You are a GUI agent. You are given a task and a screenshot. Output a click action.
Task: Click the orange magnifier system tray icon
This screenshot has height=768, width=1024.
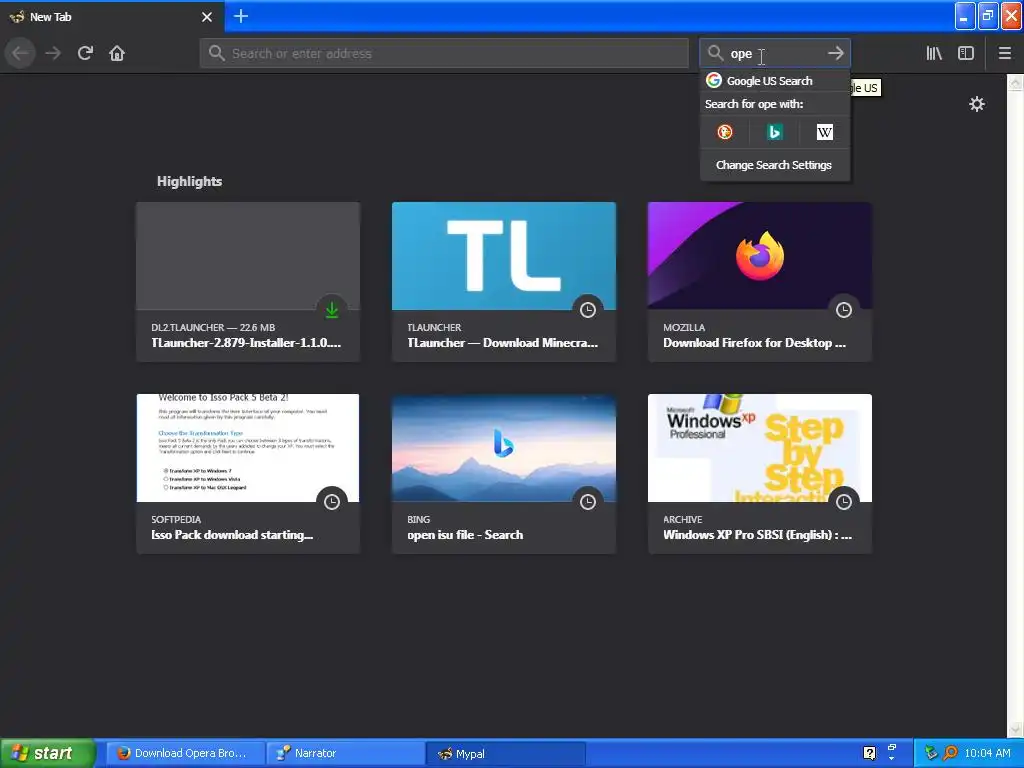pyautogui.click(x=950, y=753)
